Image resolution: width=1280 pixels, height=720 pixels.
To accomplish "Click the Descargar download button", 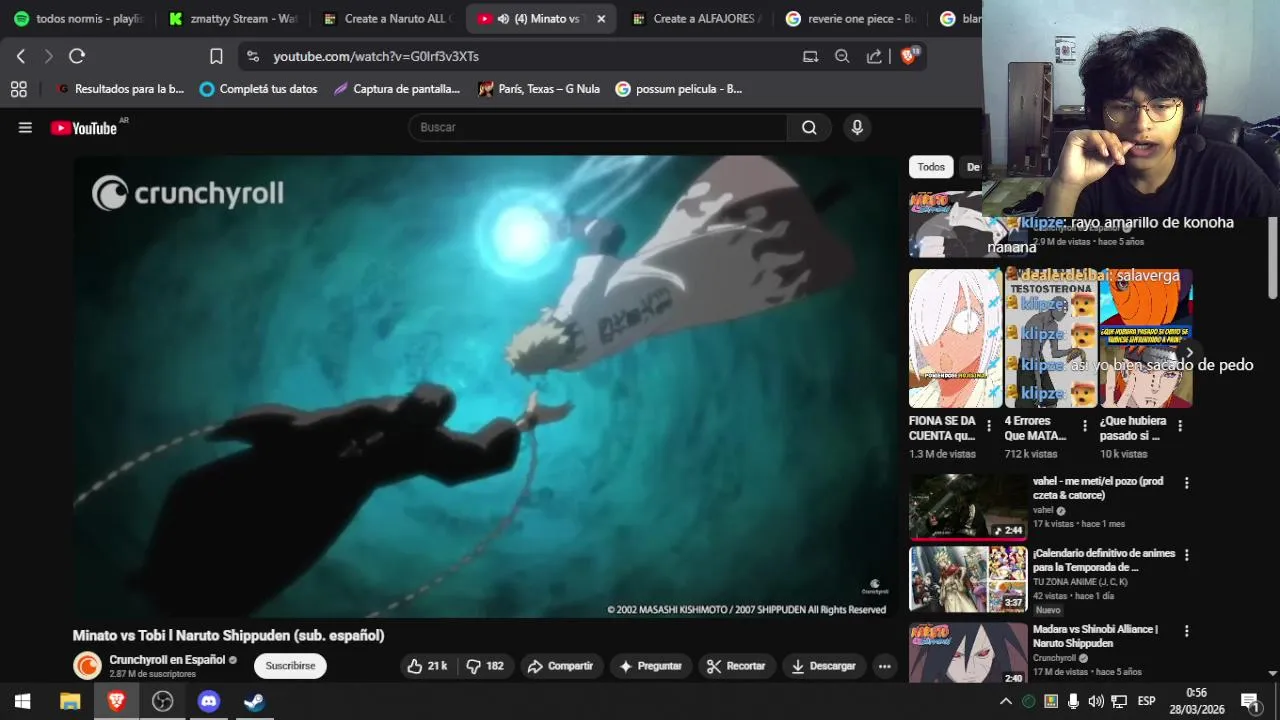I will click(x=824, y=666).
